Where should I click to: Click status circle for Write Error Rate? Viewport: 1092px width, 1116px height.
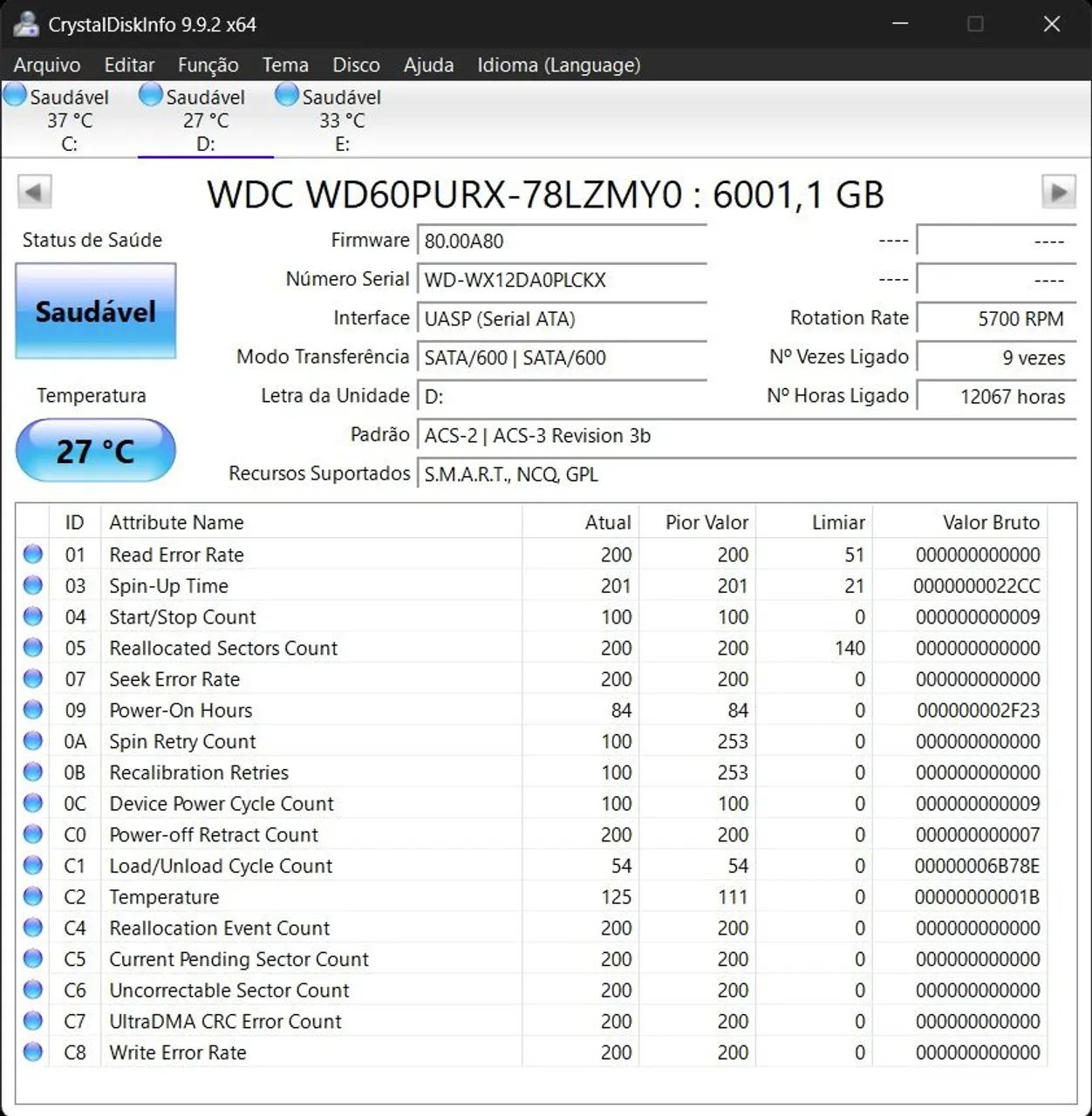click(x=33, y=1051)
